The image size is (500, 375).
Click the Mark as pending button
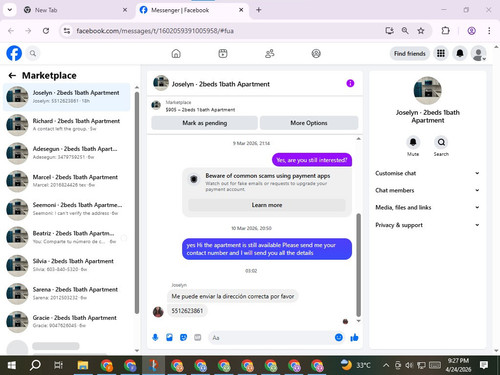[x=204, y=123]
